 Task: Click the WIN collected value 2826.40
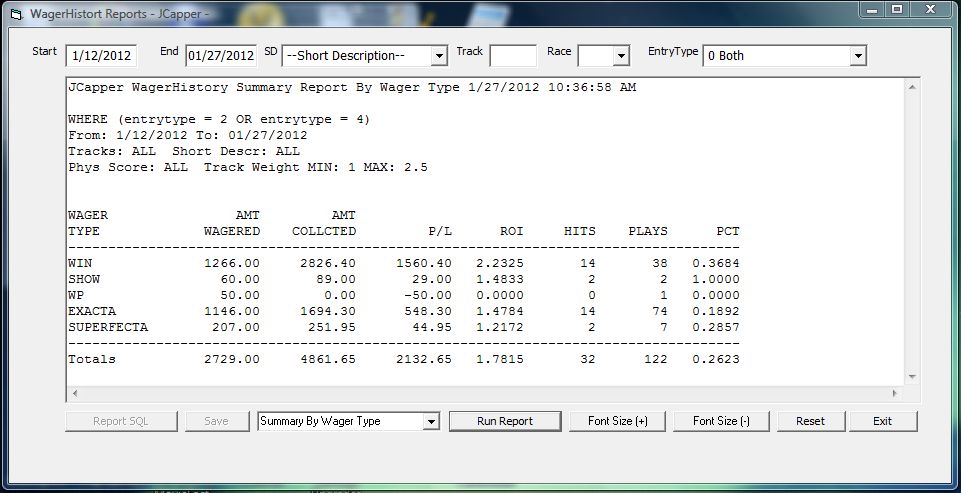click(328, 263)
